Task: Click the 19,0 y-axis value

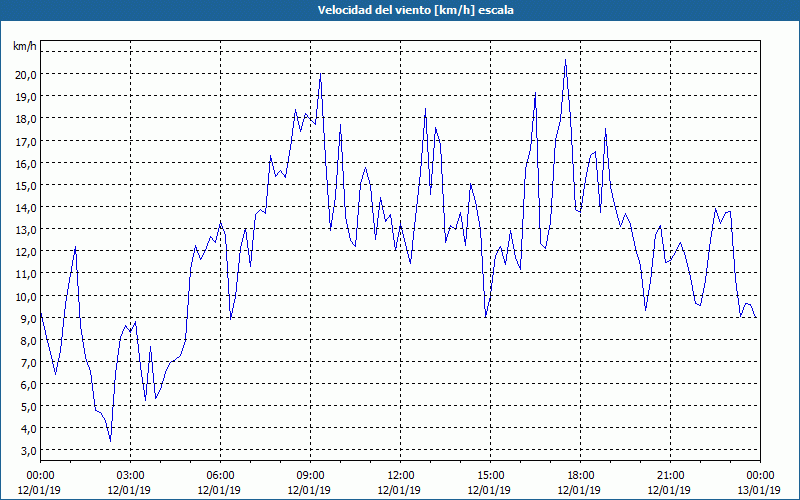Action: (26, 97)
